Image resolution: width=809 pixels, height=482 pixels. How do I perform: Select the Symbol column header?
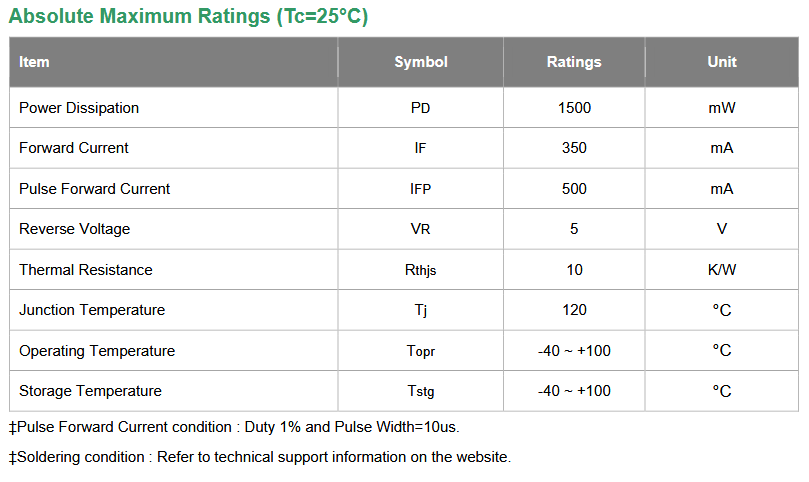420,62
